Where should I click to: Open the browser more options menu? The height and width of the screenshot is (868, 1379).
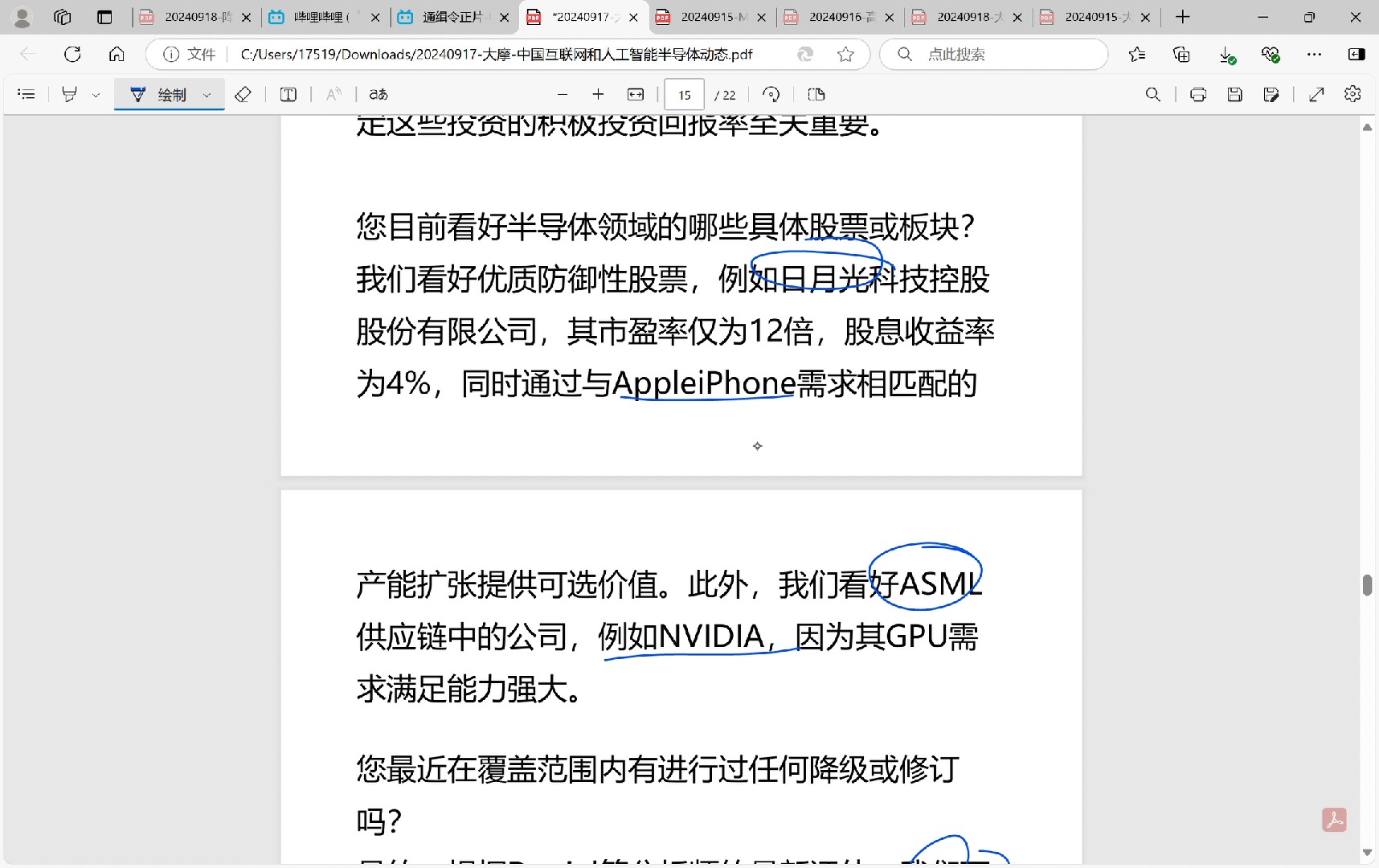tap(1314, 54)
